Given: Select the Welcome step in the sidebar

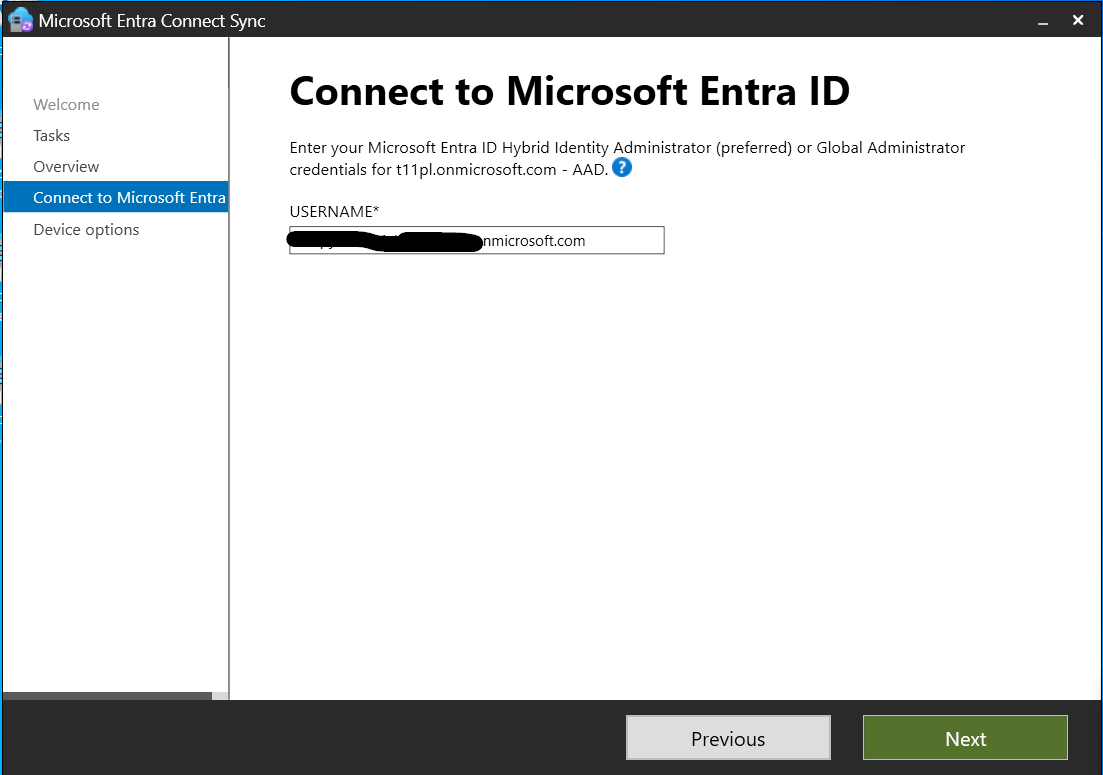Looking at the screenshot, I should (66, 104).
